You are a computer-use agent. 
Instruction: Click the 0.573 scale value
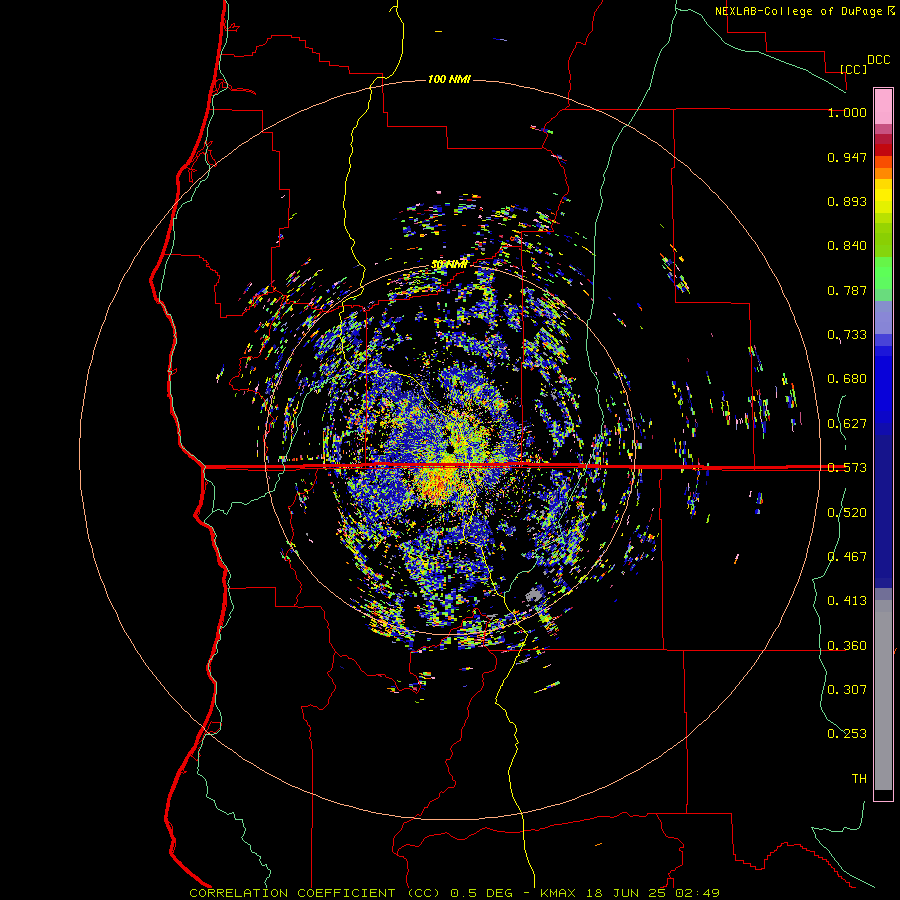coord(847,468)
